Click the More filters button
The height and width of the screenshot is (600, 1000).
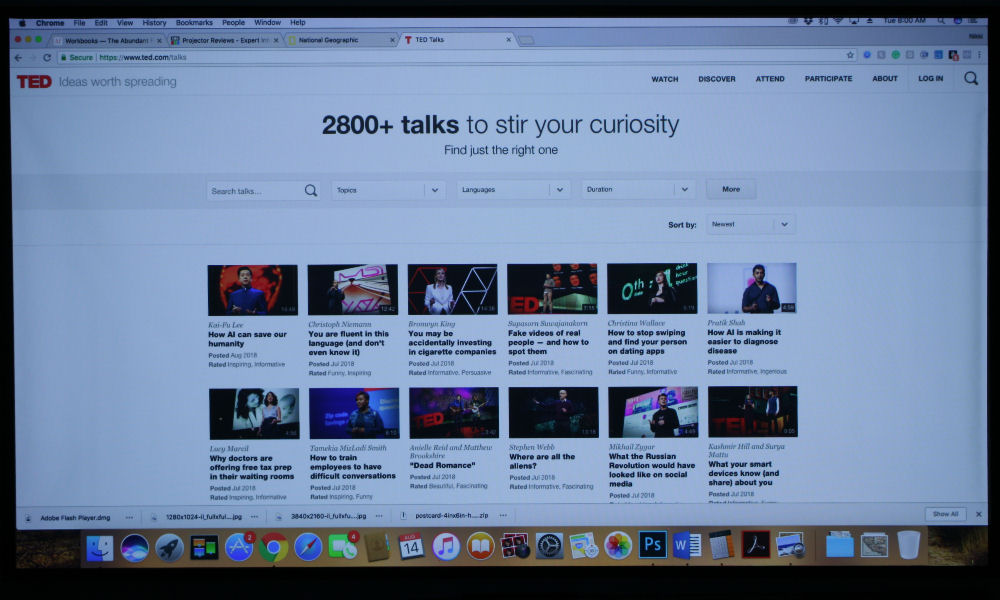[731, 189]
